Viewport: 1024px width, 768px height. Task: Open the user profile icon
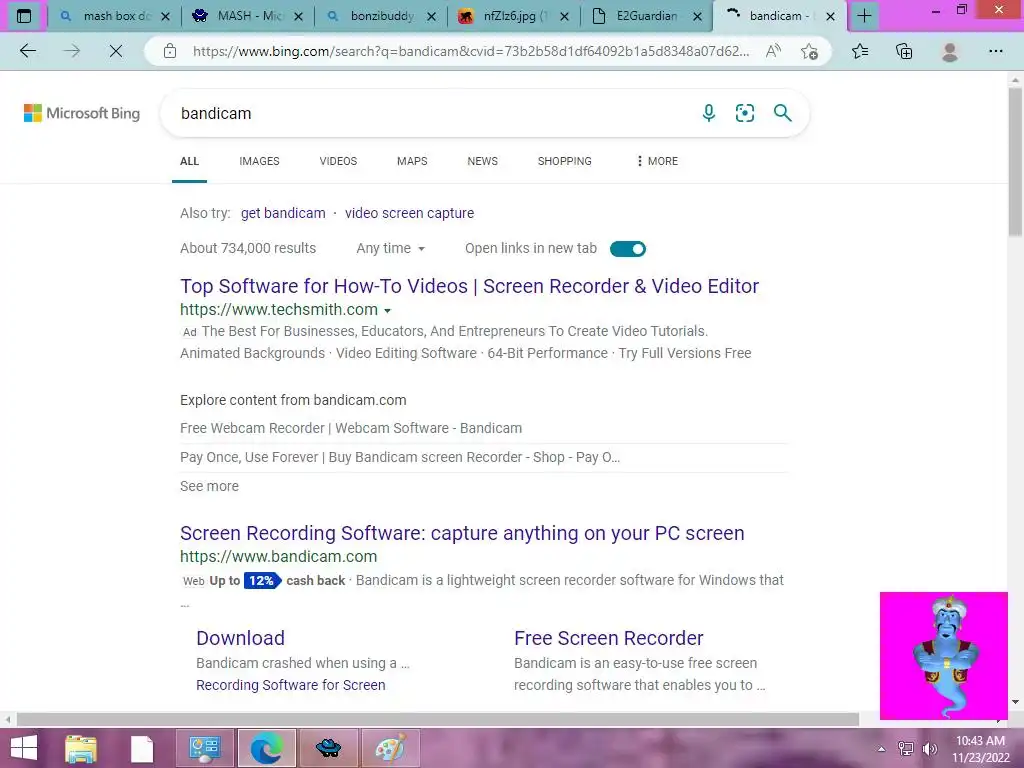(x=950, y=51)
